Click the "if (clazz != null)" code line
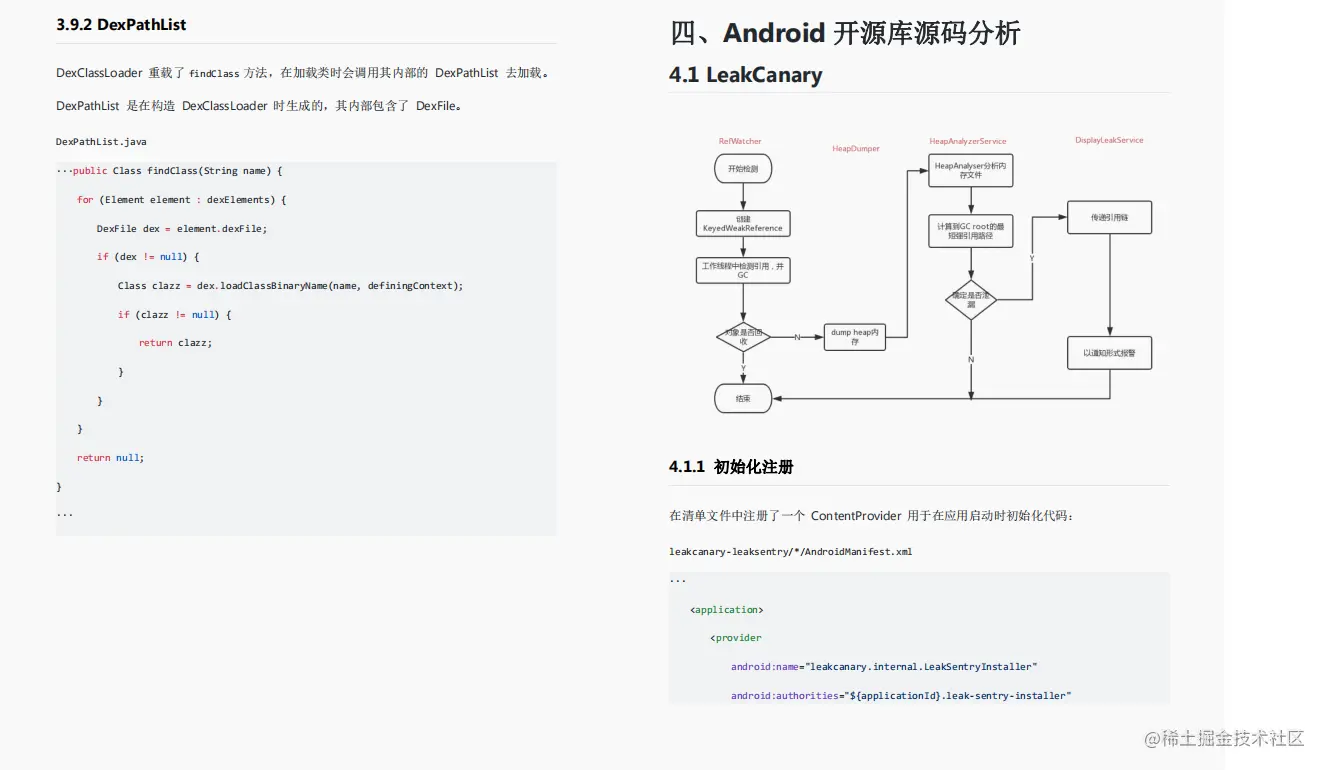Image resolution: width=1326 pixels, height=770 pixels. [174, 315]
